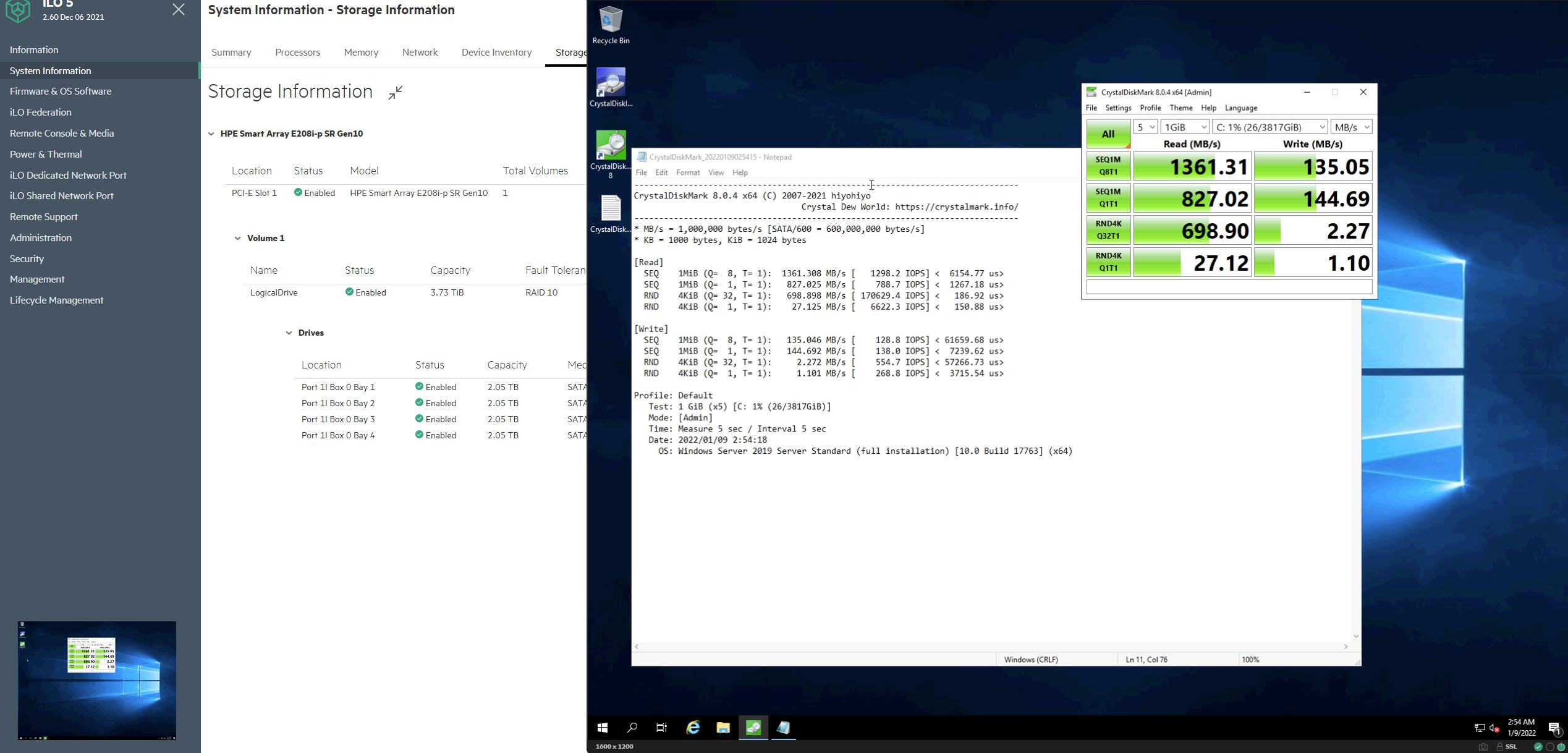Click the taskbar search magnifier icon
The image size is (1568, 753).
(632, 728)
